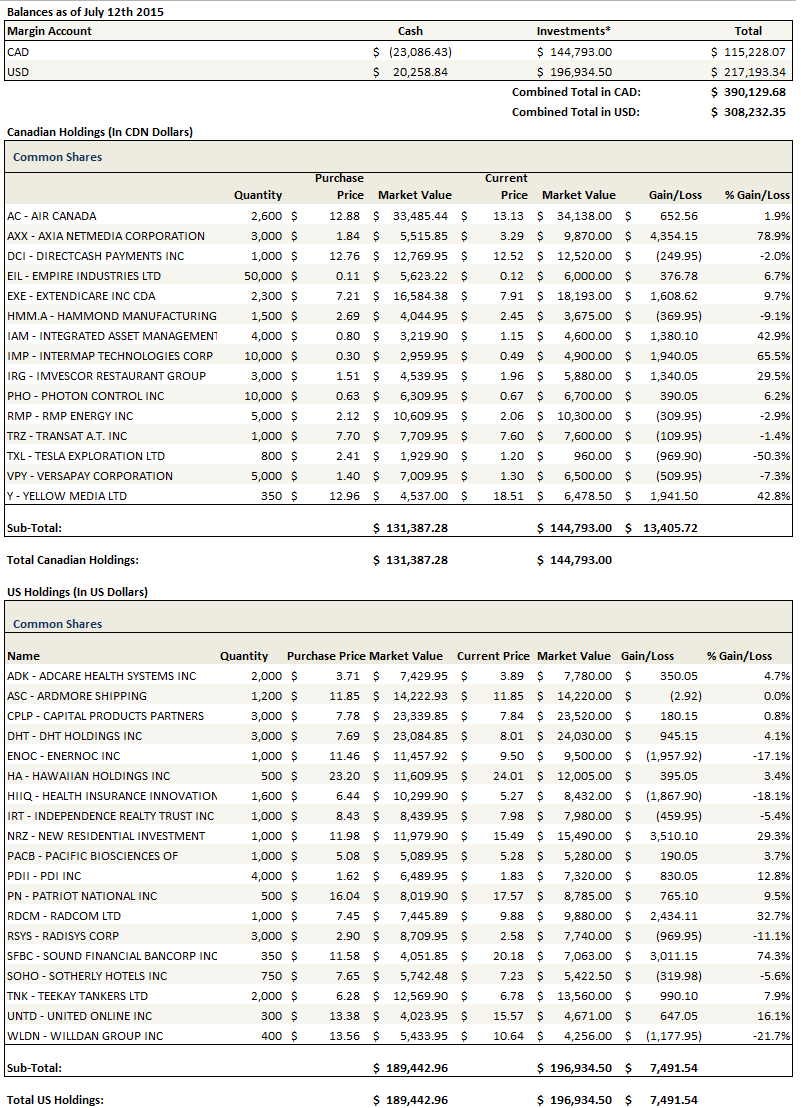Click the AC - AIR CANADA row name

tap(51, 216)
